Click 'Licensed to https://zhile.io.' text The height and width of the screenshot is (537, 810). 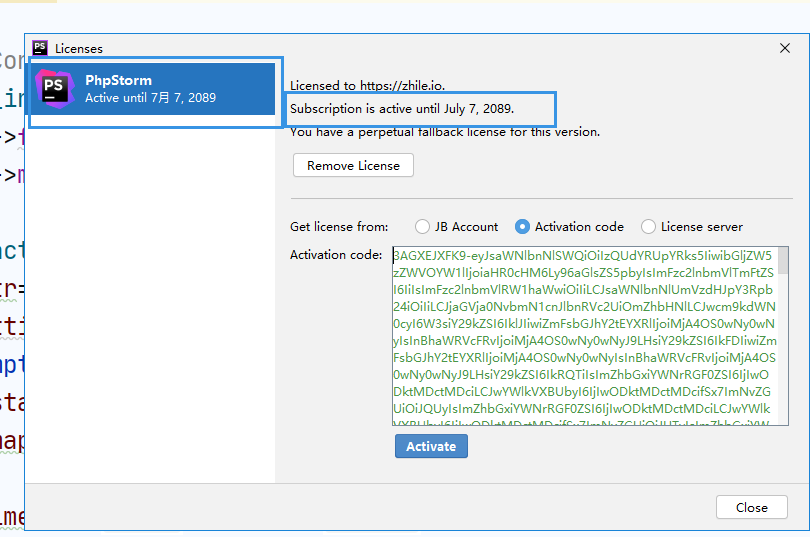coord(367,86)
